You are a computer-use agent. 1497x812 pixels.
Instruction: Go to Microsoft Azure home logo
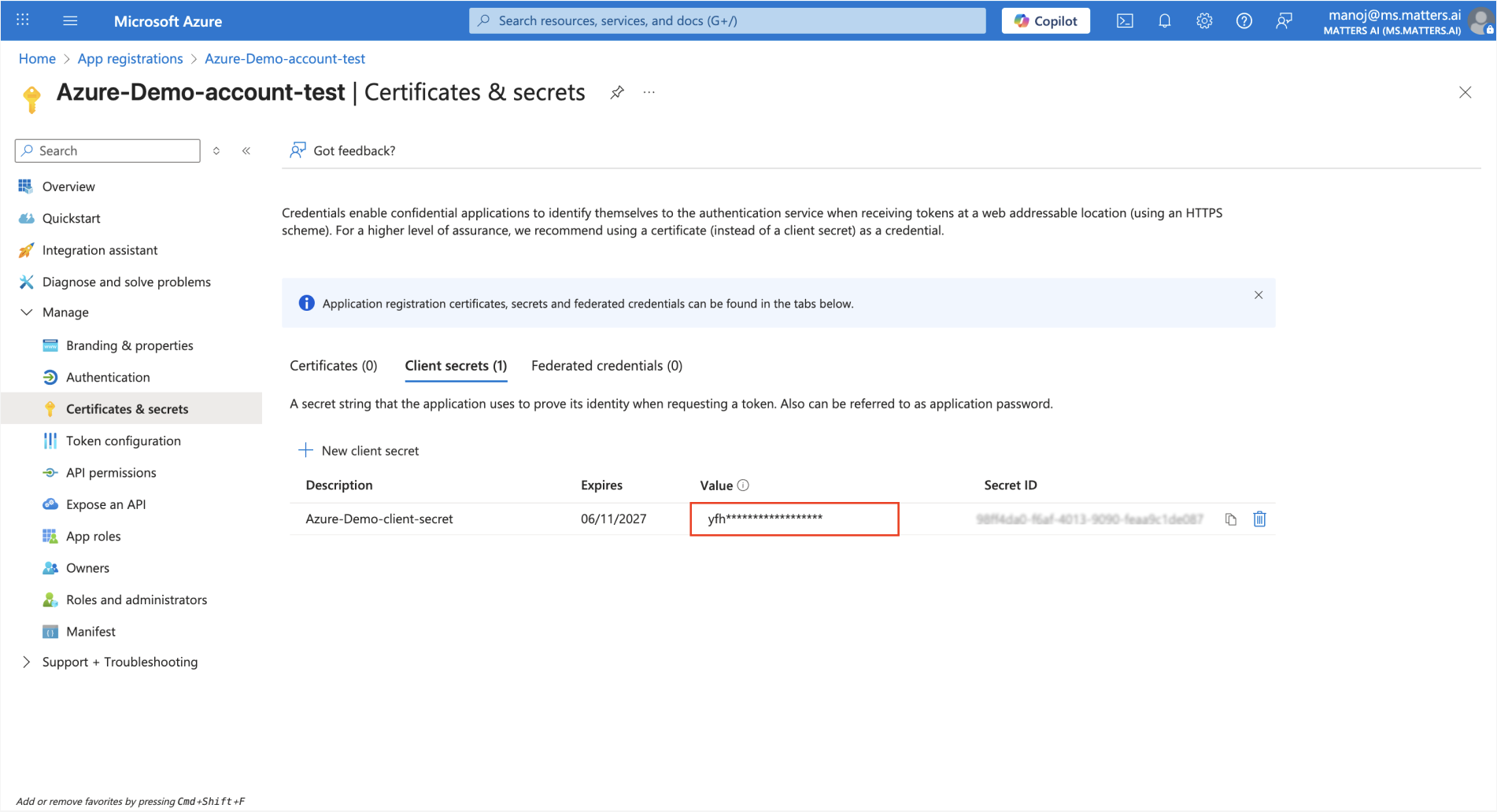coord(168,21)
